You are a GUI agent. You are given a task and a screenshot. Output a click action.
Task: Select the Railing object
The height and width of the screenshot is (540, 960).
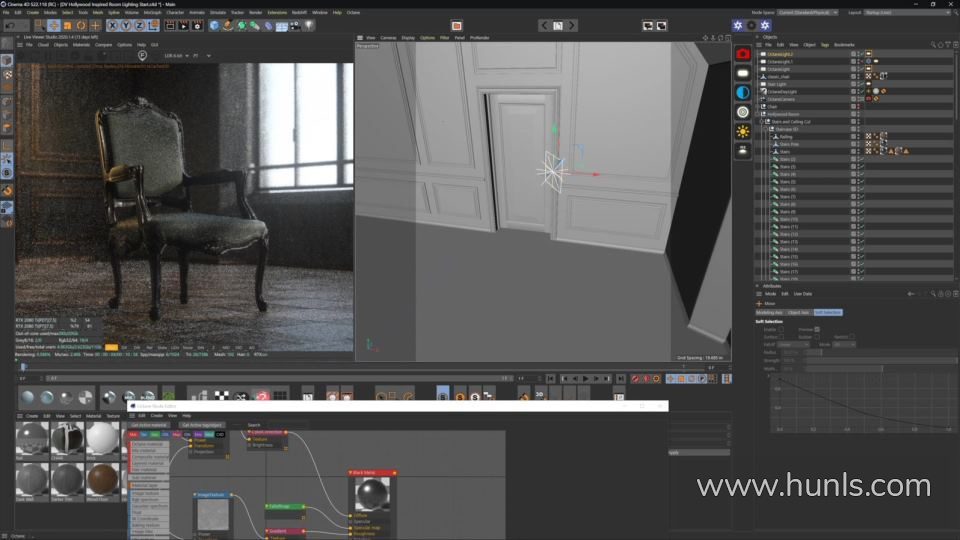point(786,137)
